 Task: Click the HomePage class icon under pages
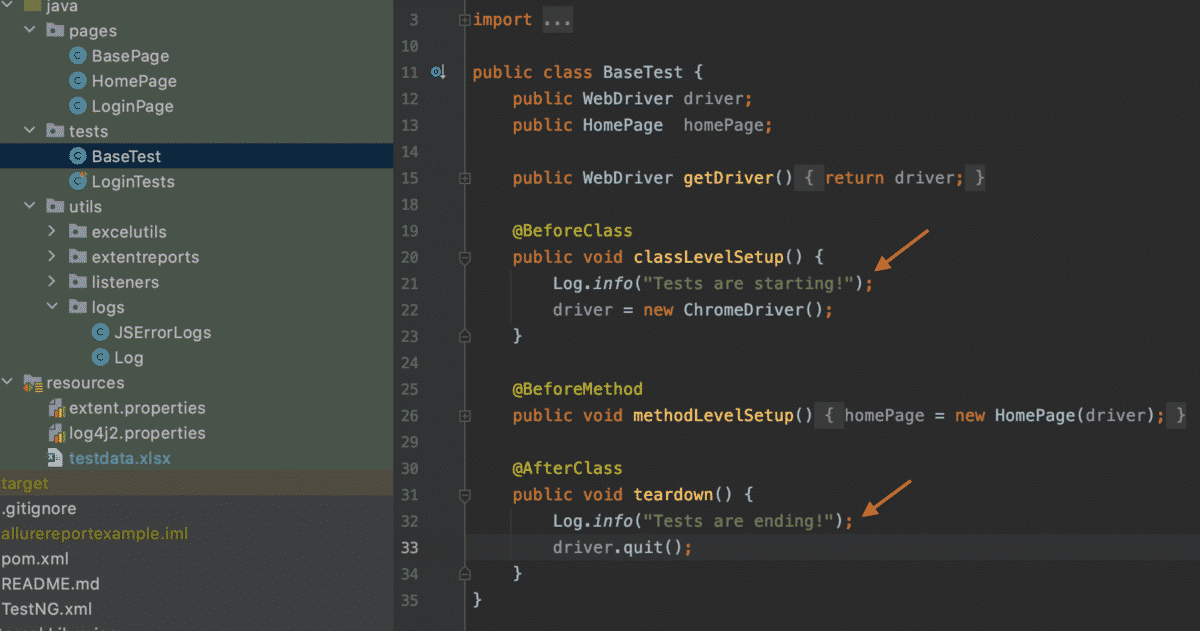pos(76,81)
